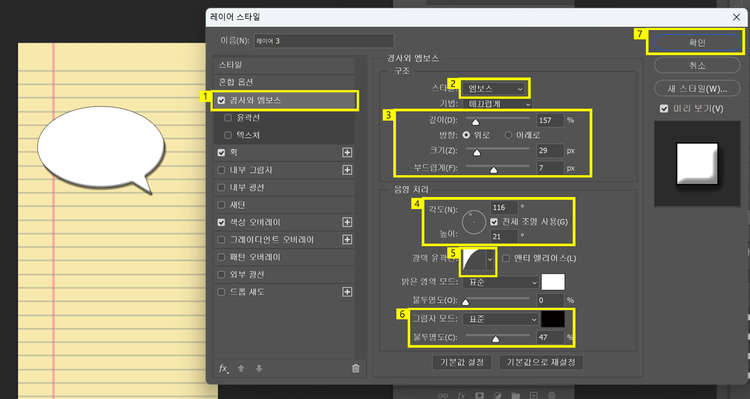Viewport: 750px width, 399px height.
Task: Select the 위로 direction radio button
Action: 466,135
